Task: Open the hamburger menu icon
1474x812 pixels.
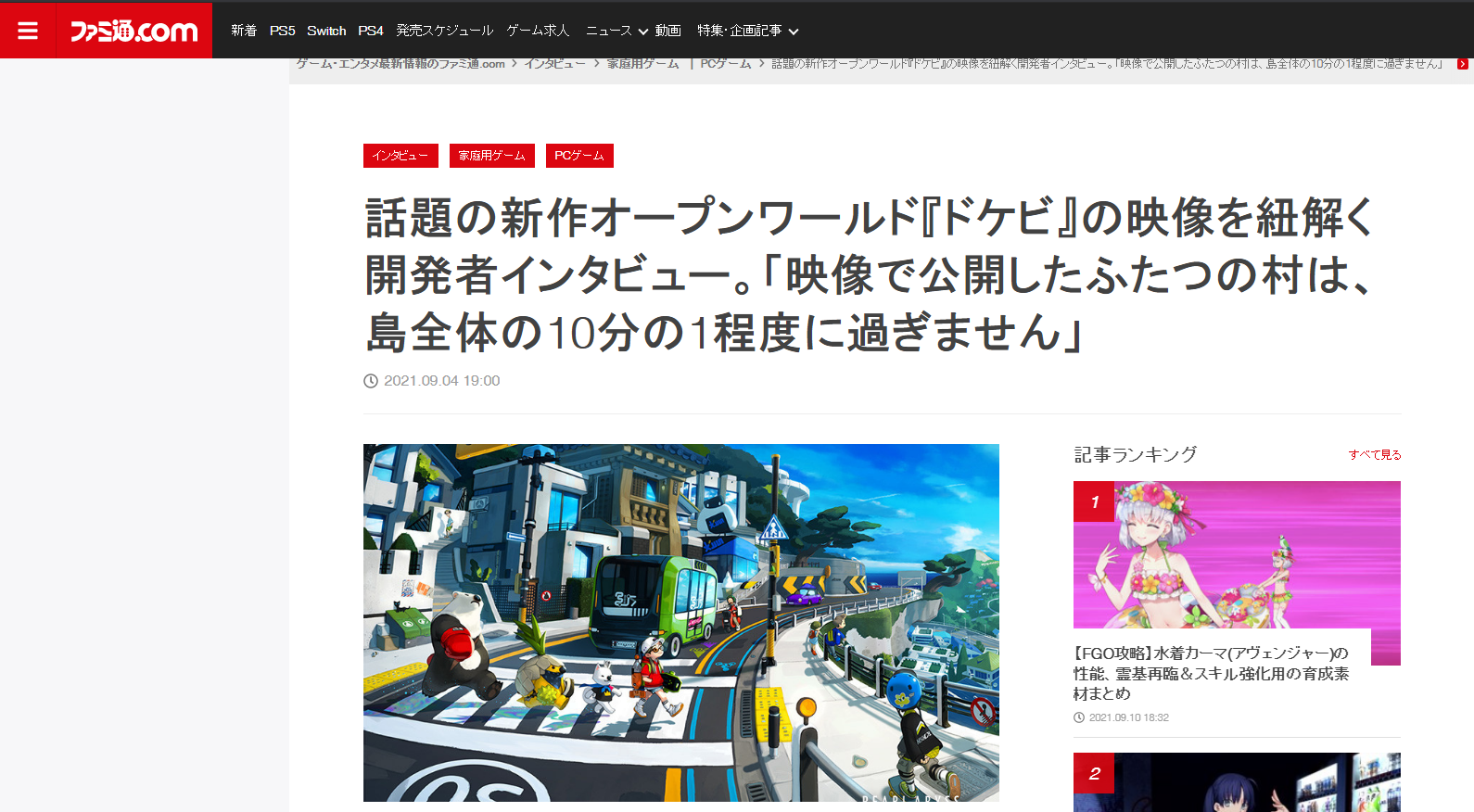Action: [28, 31]
